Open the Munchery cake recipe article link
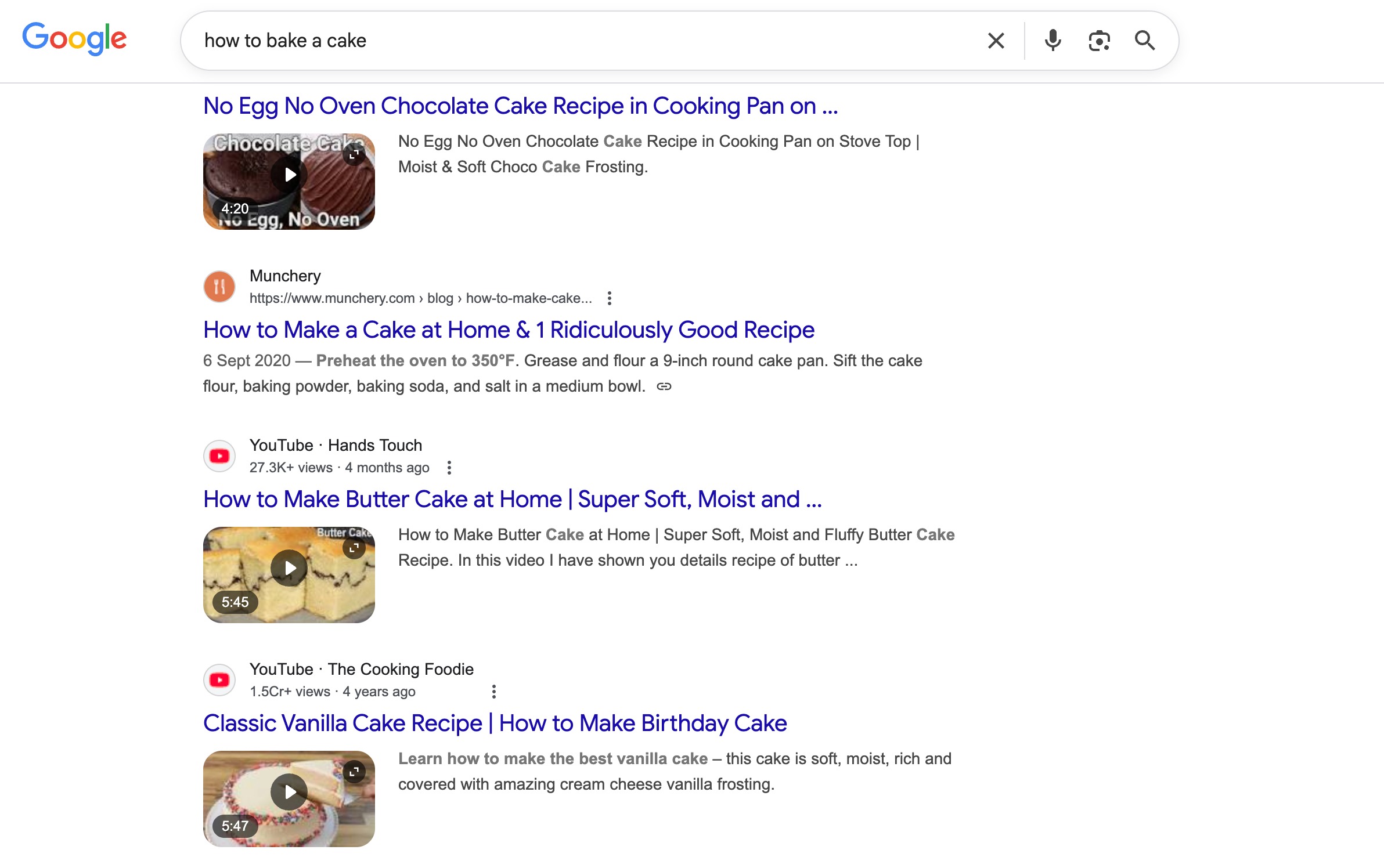The width and height of the screenshot is (1384, 868). (x=508, y=329)
